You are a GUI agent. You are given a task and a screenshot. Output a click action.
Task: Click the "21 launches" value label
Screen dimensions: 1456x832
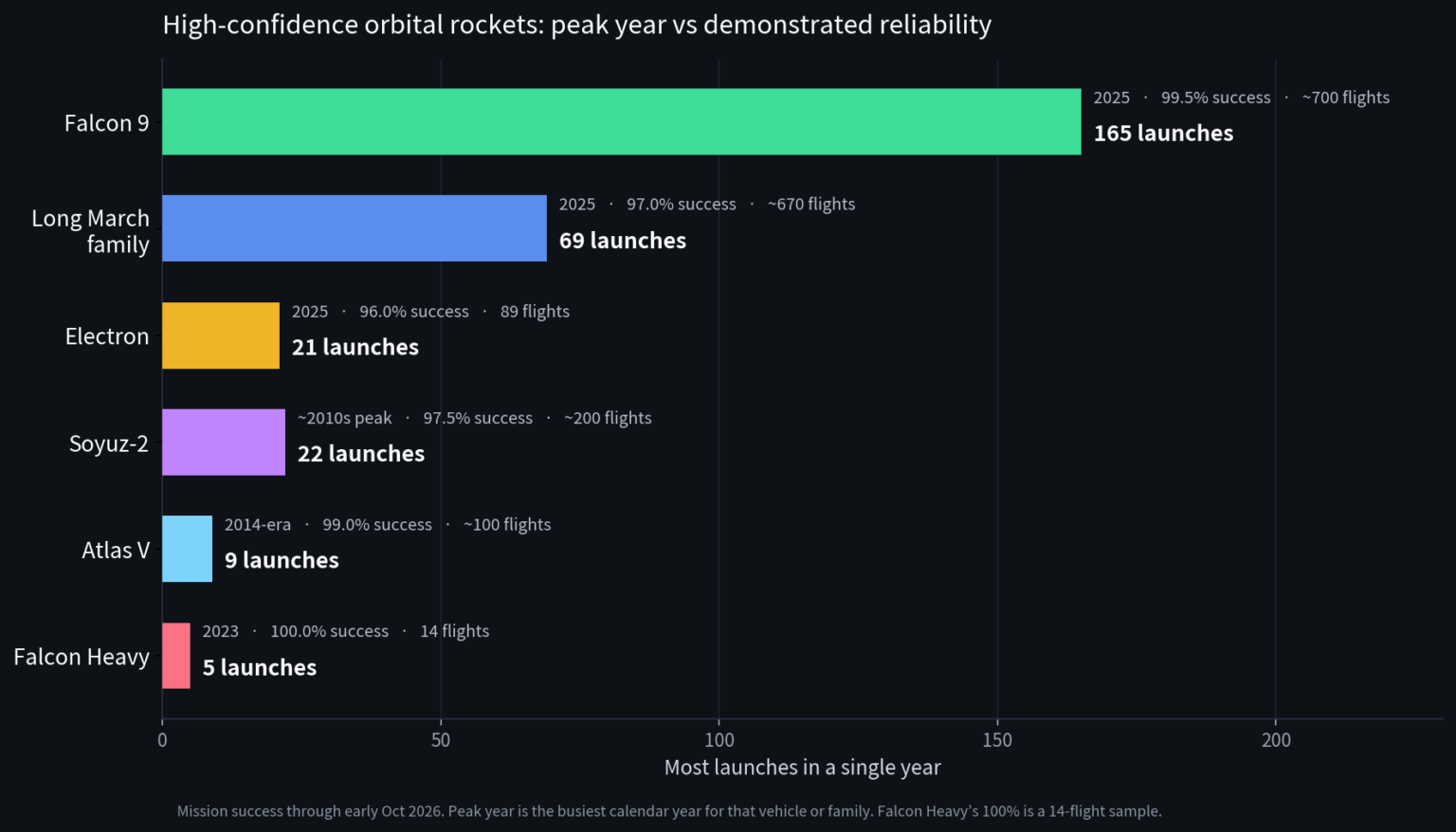[355, 347]
